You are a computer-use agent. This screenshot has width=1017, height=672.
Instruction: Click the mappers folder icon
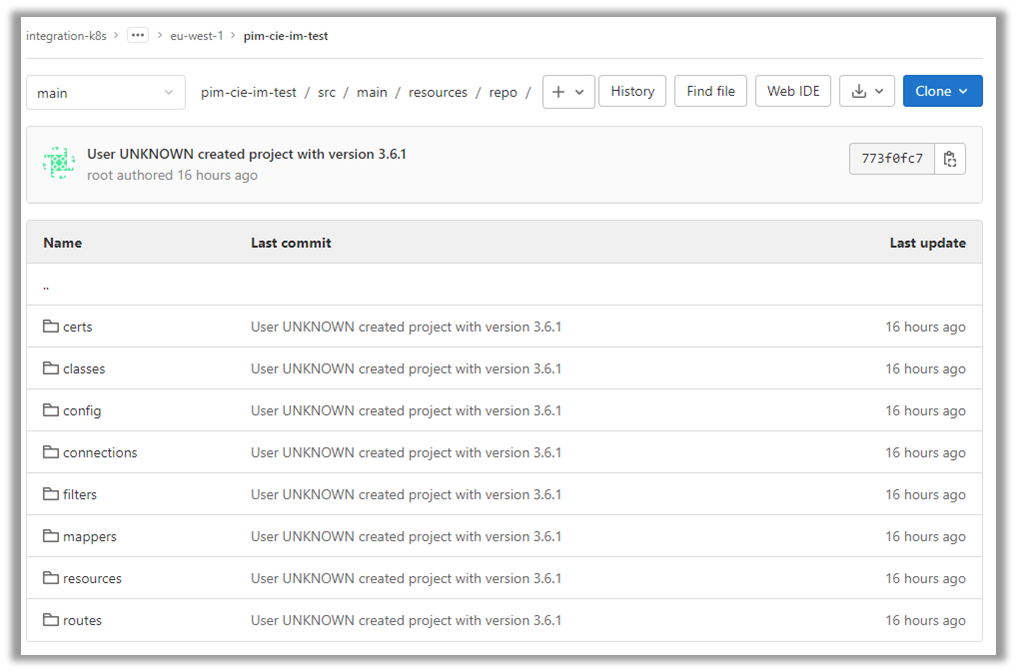pyautogui.click(x=51, y=537)
